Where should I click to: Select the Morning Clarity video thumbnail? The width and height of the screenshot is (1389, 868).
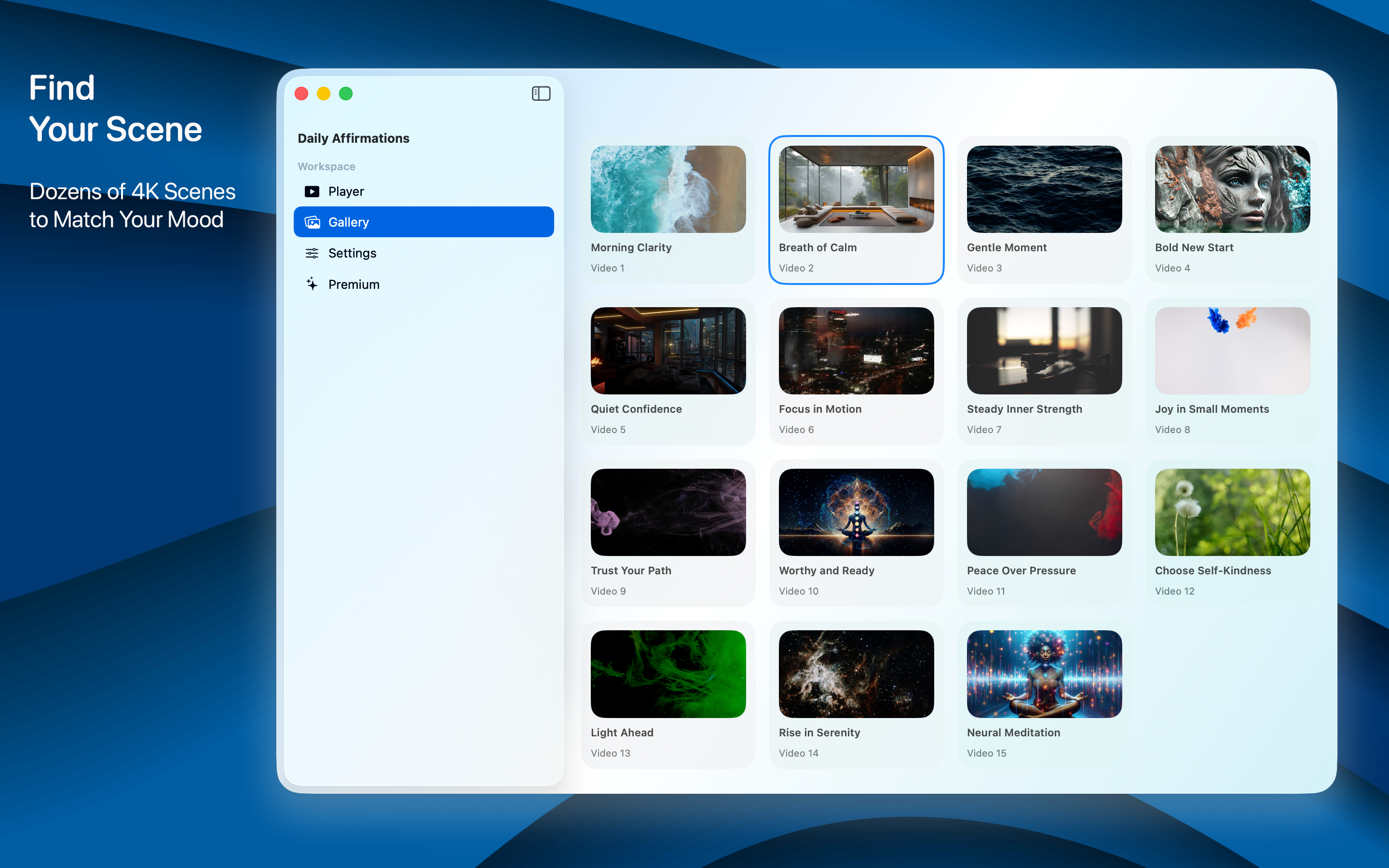[668, 189]
